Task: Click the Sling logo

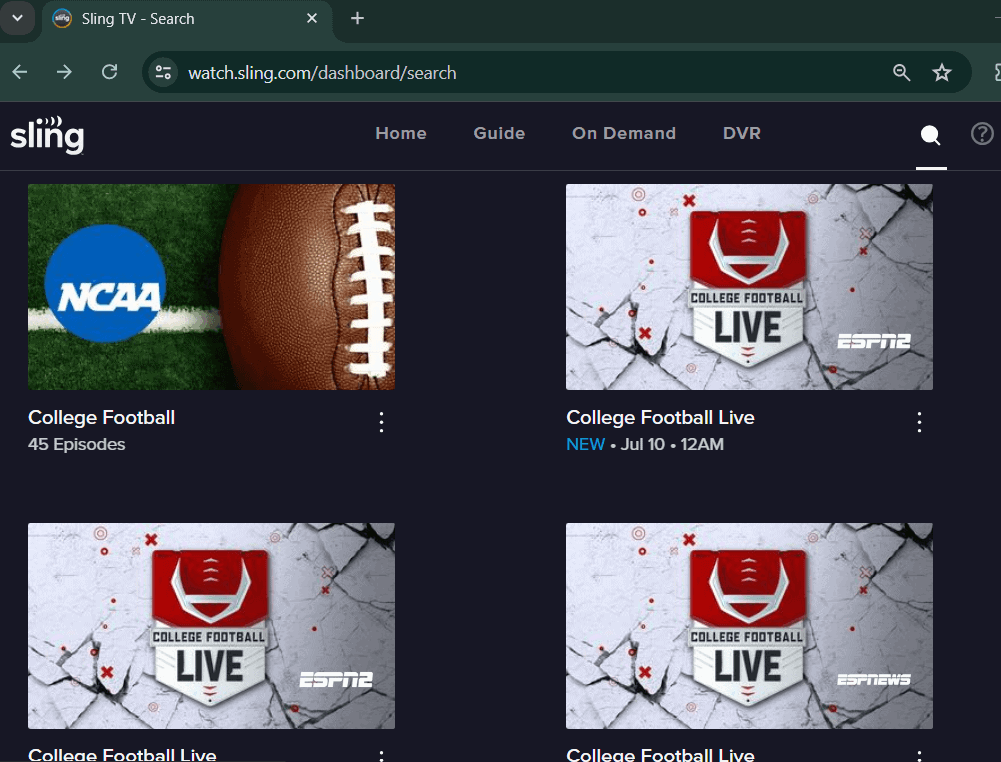Action: click(47, 135)
